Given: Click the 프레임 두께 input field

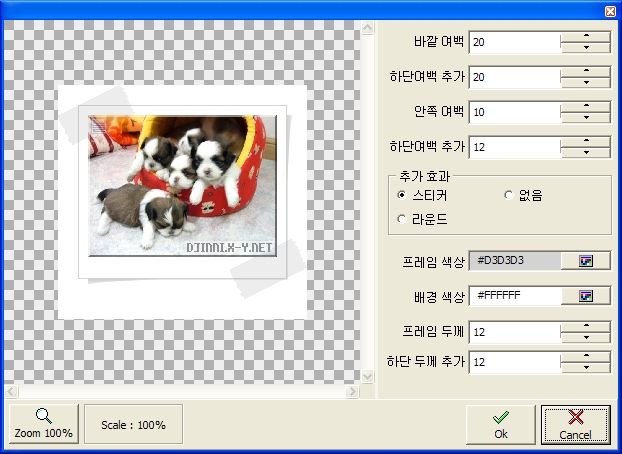Looking at the screenshot, I should (x=515, y=332).
